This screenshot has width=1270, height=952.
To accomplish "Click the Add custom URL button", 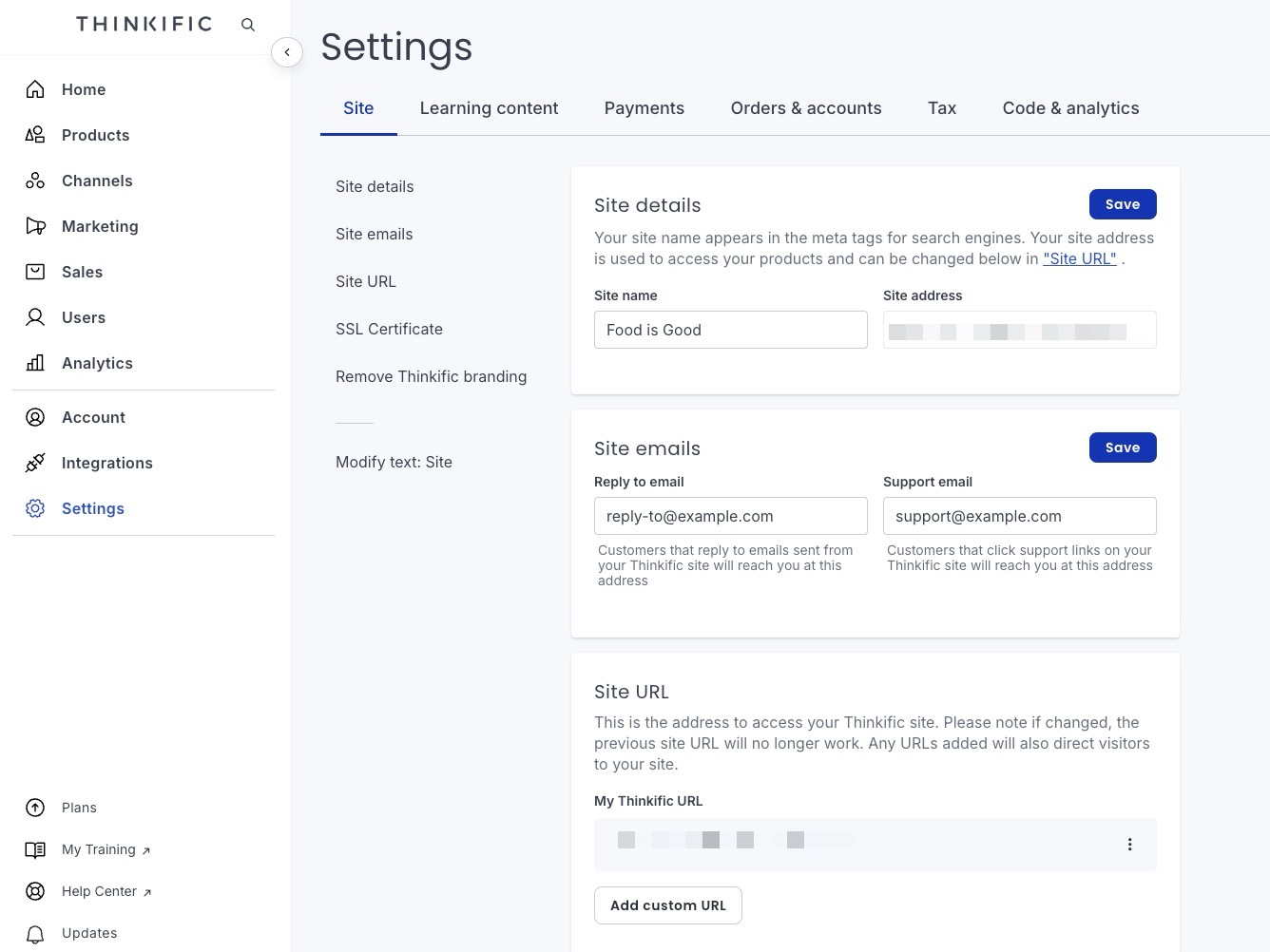I will pos(667,905).
